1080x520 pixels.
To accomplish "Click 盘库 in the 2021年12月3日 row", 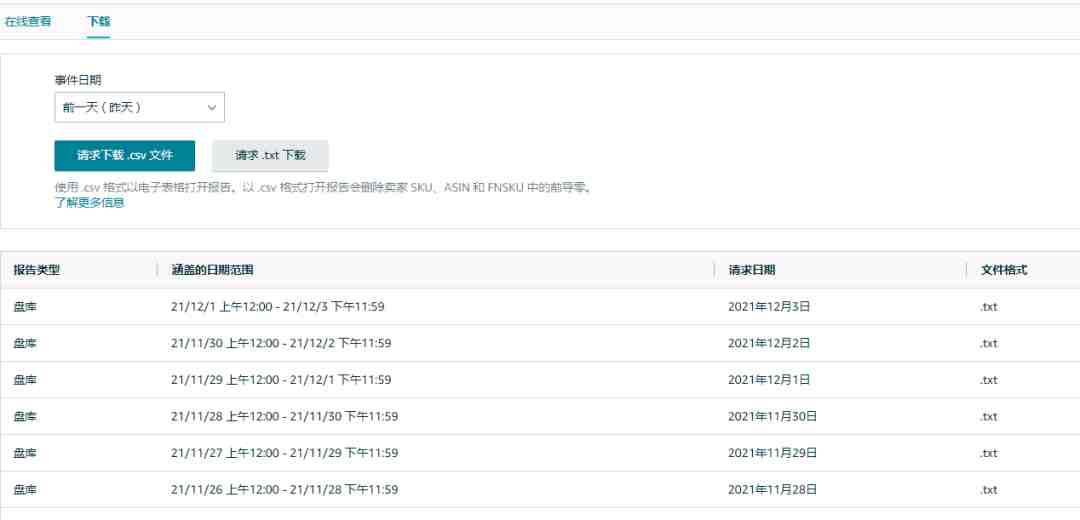I will (x=25, y=306).
